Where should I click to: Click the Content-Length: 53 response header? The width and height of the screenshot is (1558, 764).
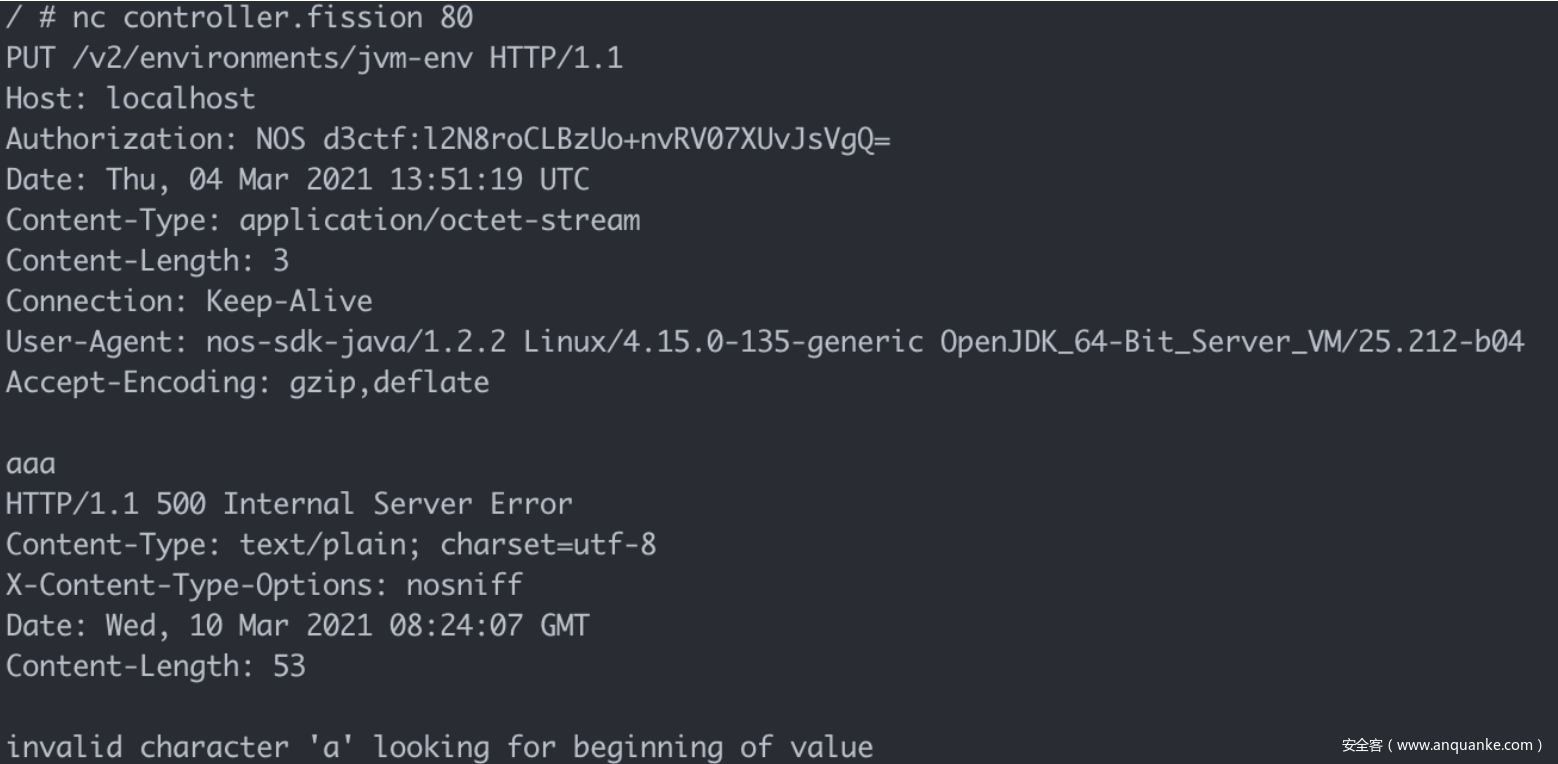click(x=155, y=666)
